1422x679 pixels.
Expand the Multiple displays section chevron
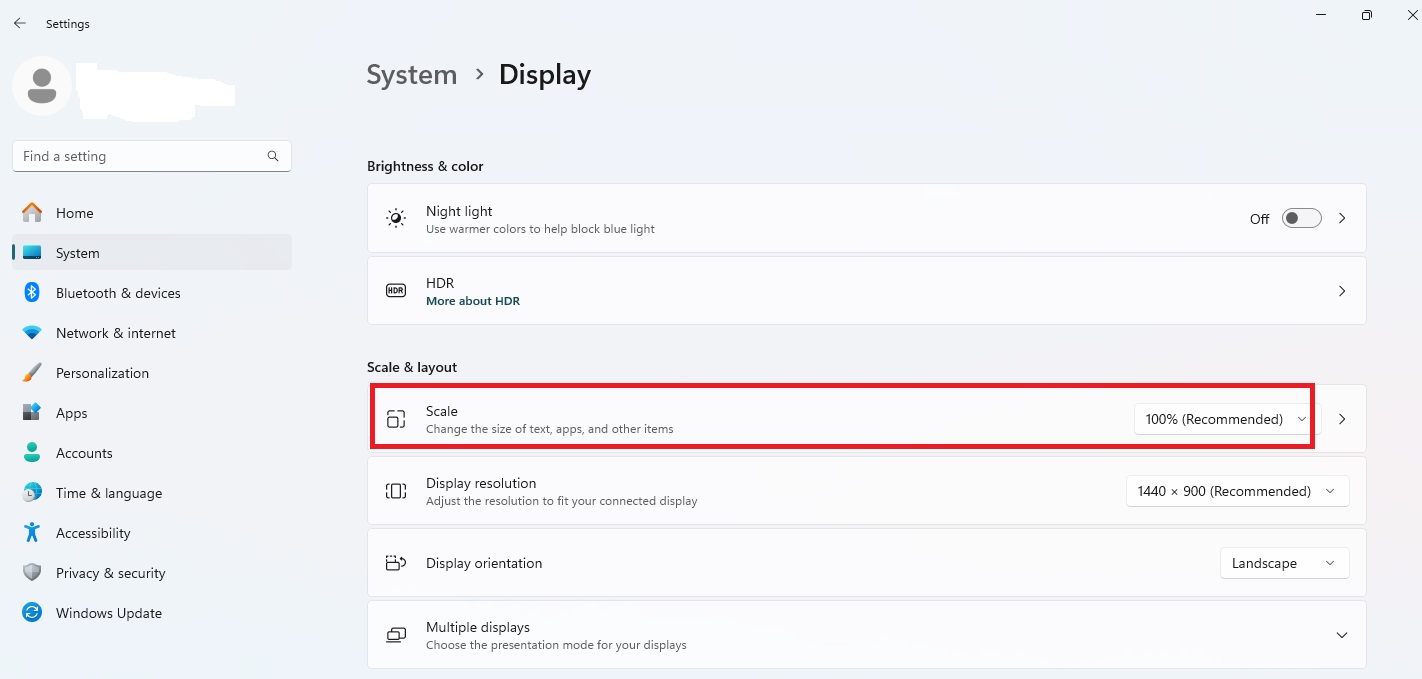click(x=1342, y=635)
